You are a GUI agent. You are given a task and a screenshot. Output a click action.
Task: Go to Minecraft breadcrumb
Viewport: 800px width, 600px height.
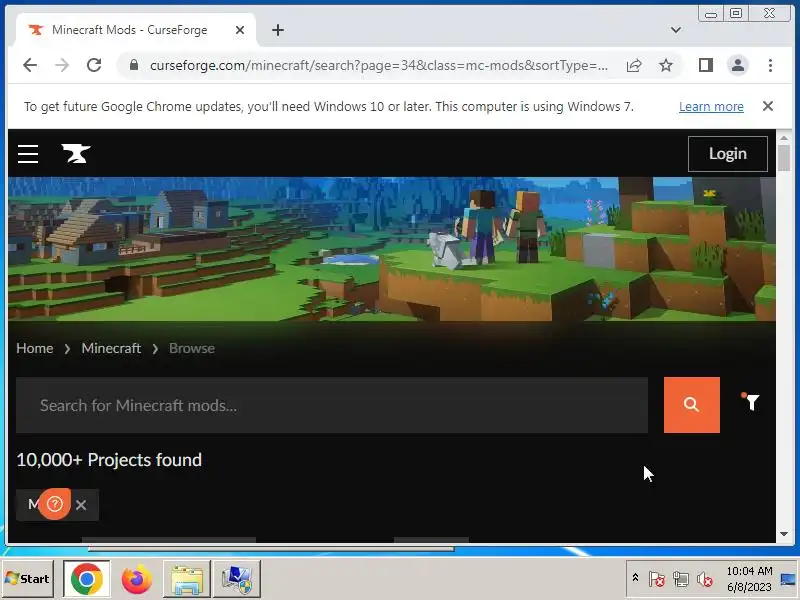coord(111,348)
